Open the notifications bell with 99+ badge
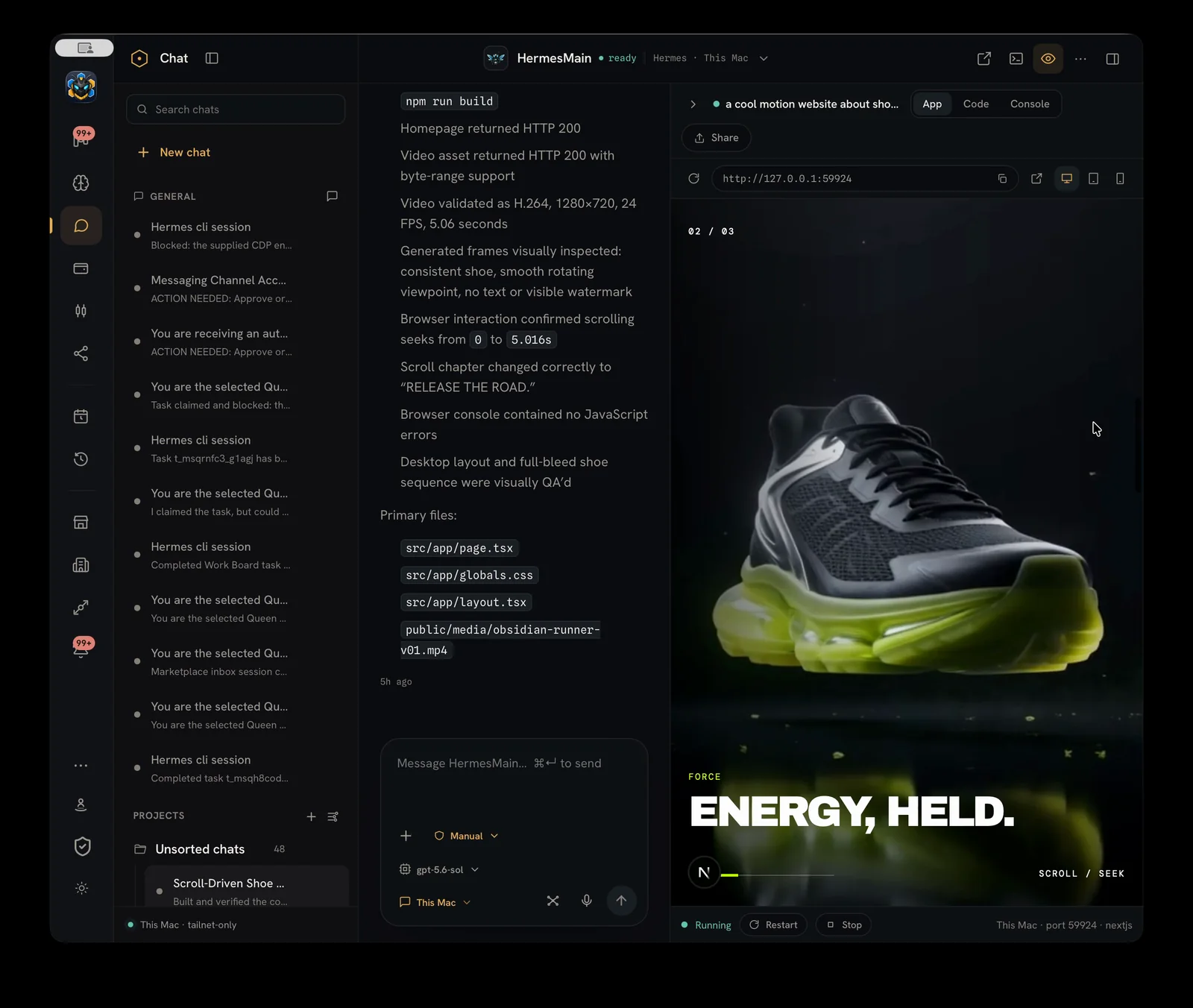1193x1008 pixels. click(x=82, y=647)
